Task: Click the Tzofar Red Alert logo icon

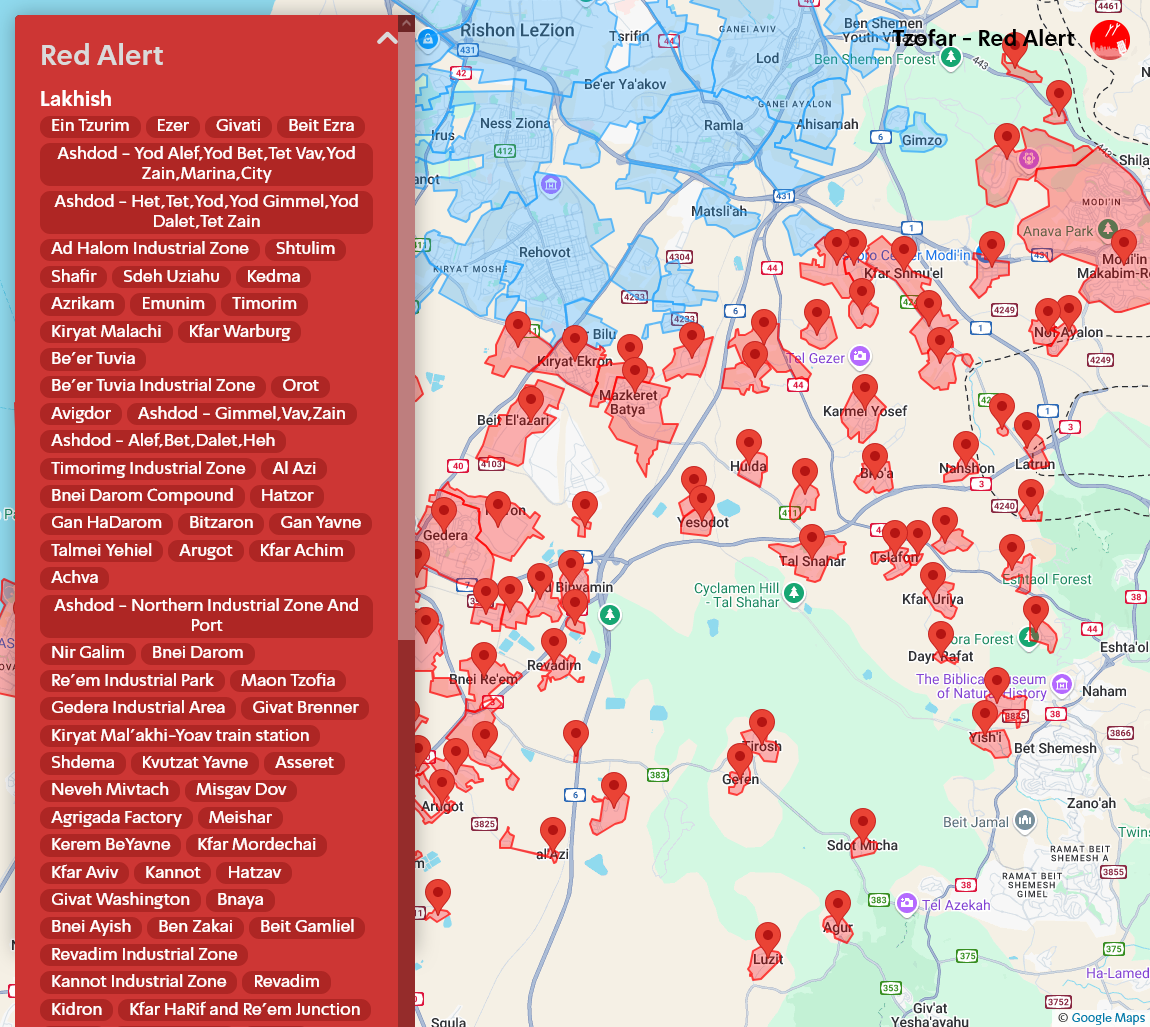Action: tap(1110, 40)
